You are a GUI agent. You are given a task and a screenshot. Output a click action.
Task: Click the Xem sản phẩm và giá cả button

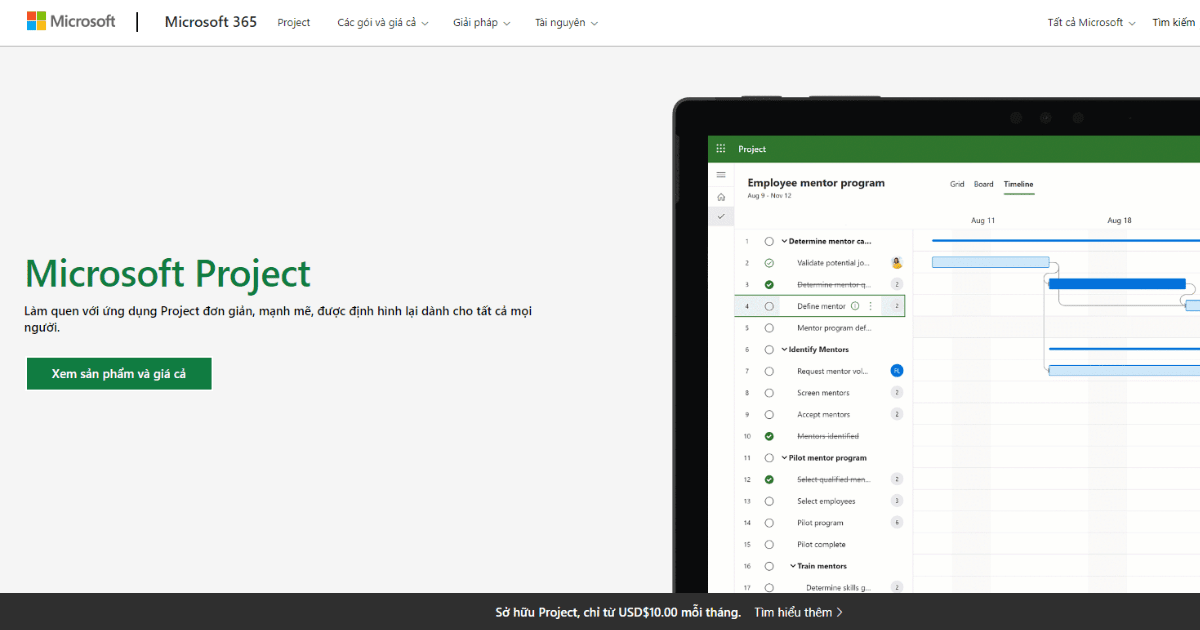119,373
